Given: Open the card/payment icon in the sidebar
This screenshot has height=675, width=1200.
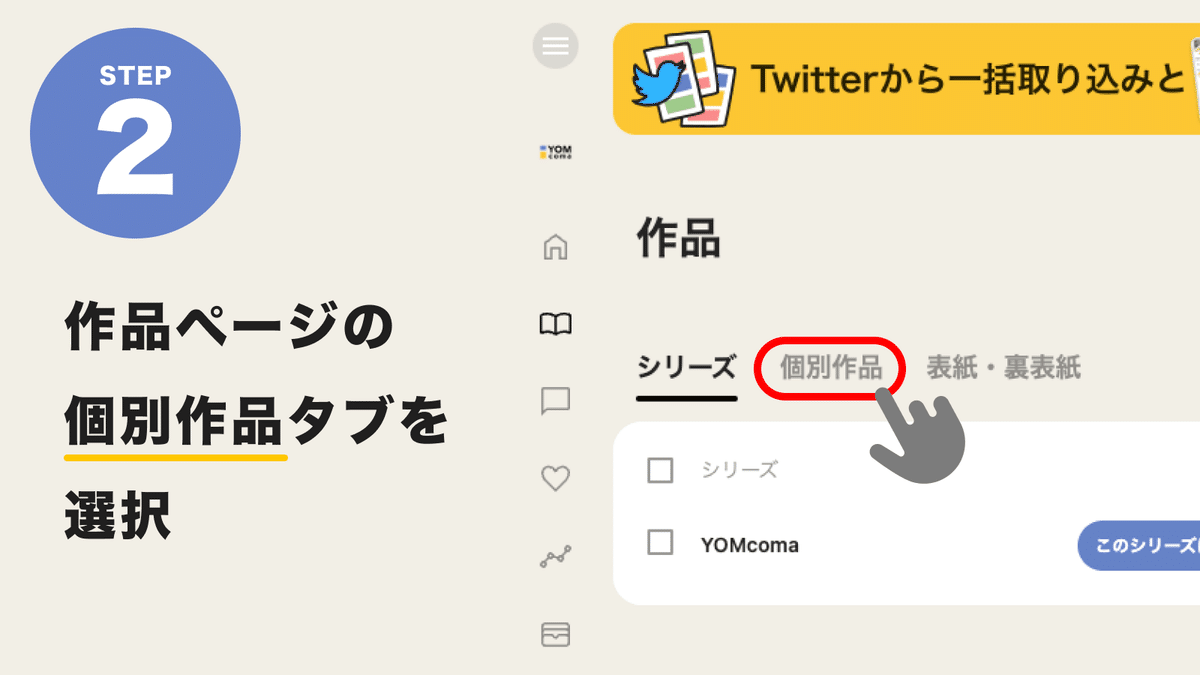Looking at the screenshot, I should click(x=555, y=634).
